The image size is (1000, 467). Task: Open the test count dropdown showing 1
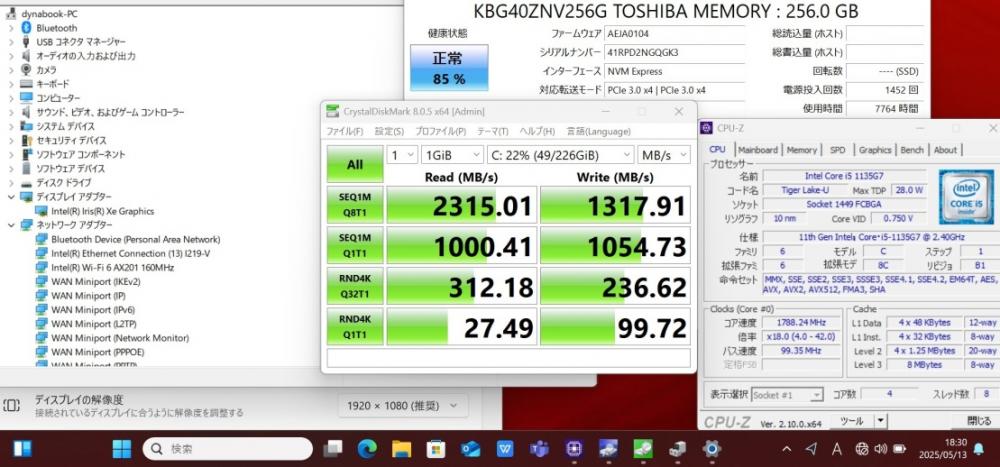tap(402, 155)
